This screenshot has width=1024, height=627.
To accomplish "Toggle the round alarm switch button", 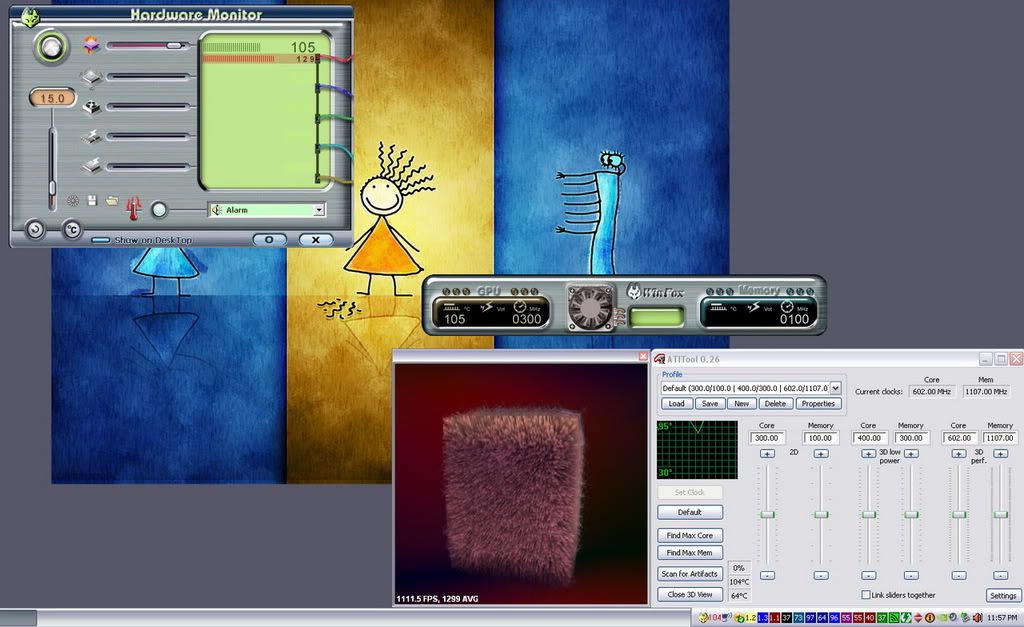I will 158,210.
